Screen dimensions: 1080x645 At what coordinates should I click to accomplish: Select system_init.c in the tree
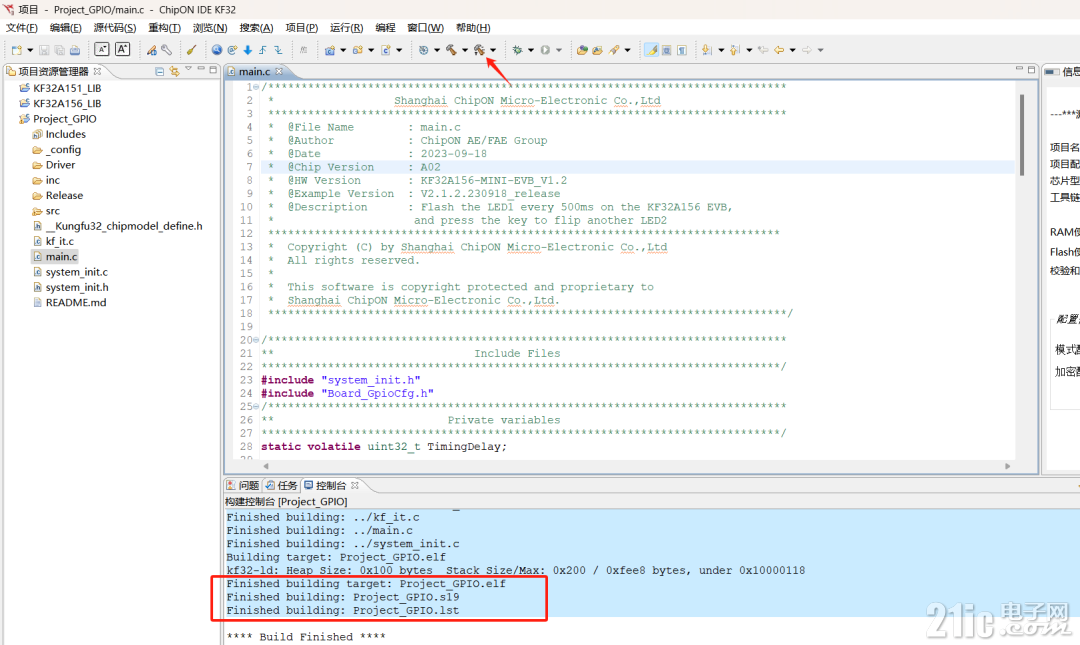click(x=76, y=272)
